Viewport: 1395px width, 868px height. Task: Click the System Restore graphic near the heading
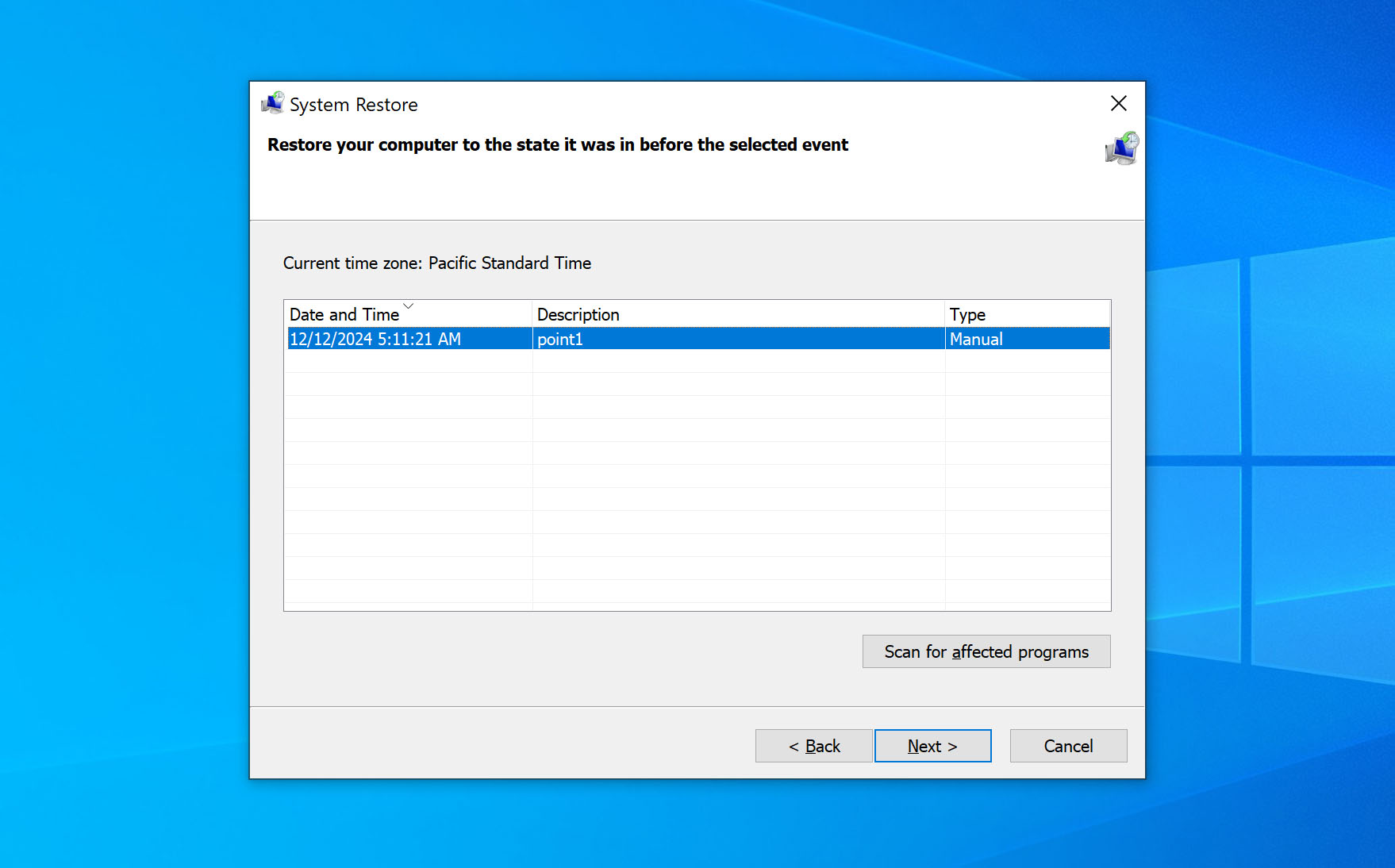(x=1122, y=148)
